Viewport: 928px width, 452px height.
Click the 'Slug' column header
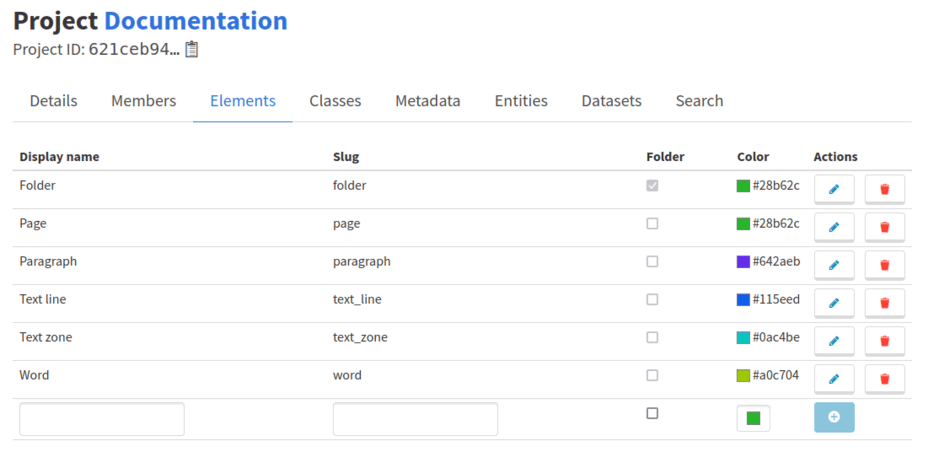point(346,157)
